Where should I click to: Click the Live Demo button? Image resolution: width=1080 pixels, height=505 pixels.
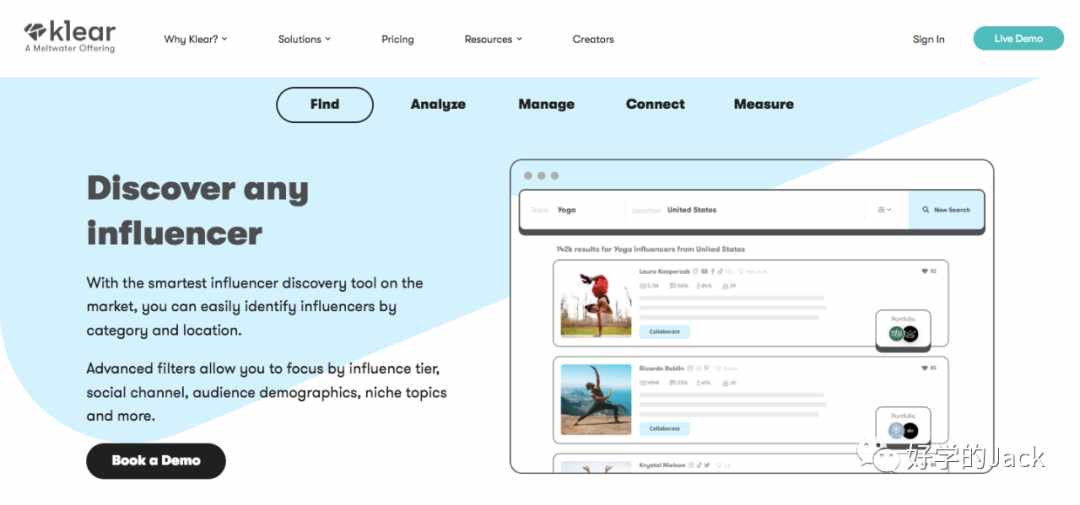(x=1018, y=39)
